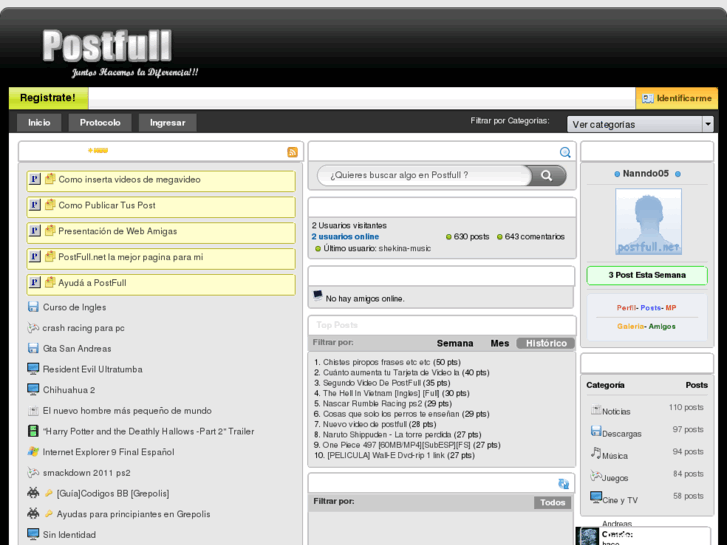This screenshot has width=727, height=545.
Task: Click the refresh icon above Todos filter
Action: point(564,484)
